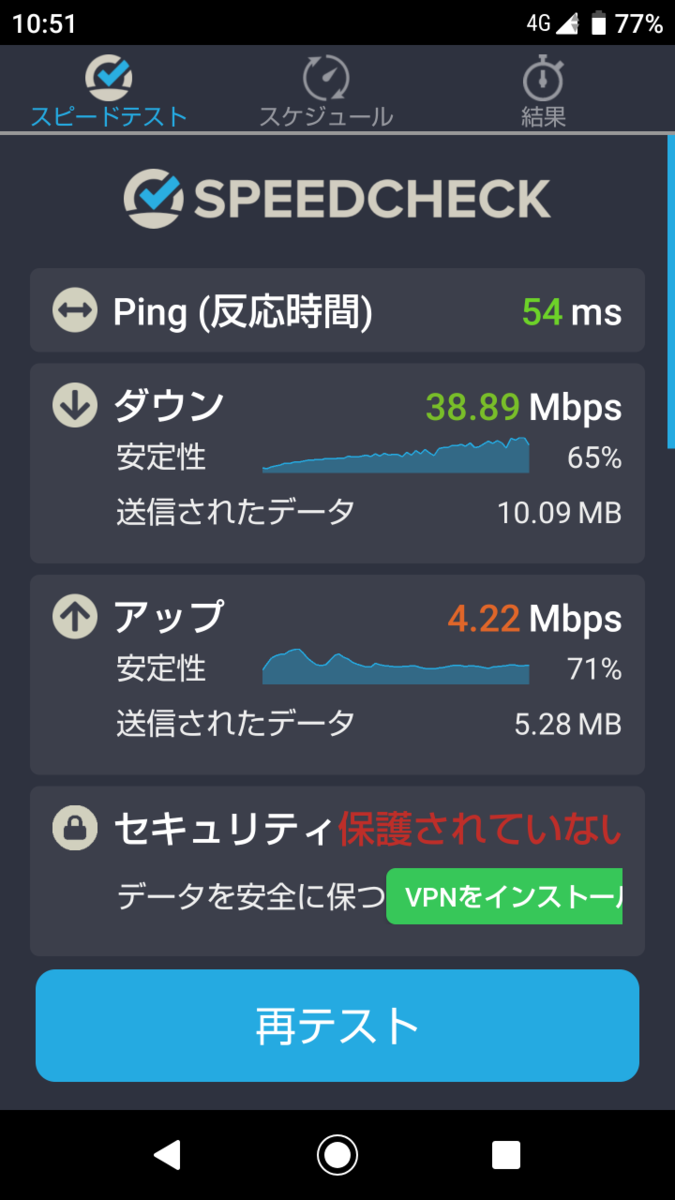Tap the VPNをインストール green button
This screenshot has width=675, height=1200.
coord(504,896)
